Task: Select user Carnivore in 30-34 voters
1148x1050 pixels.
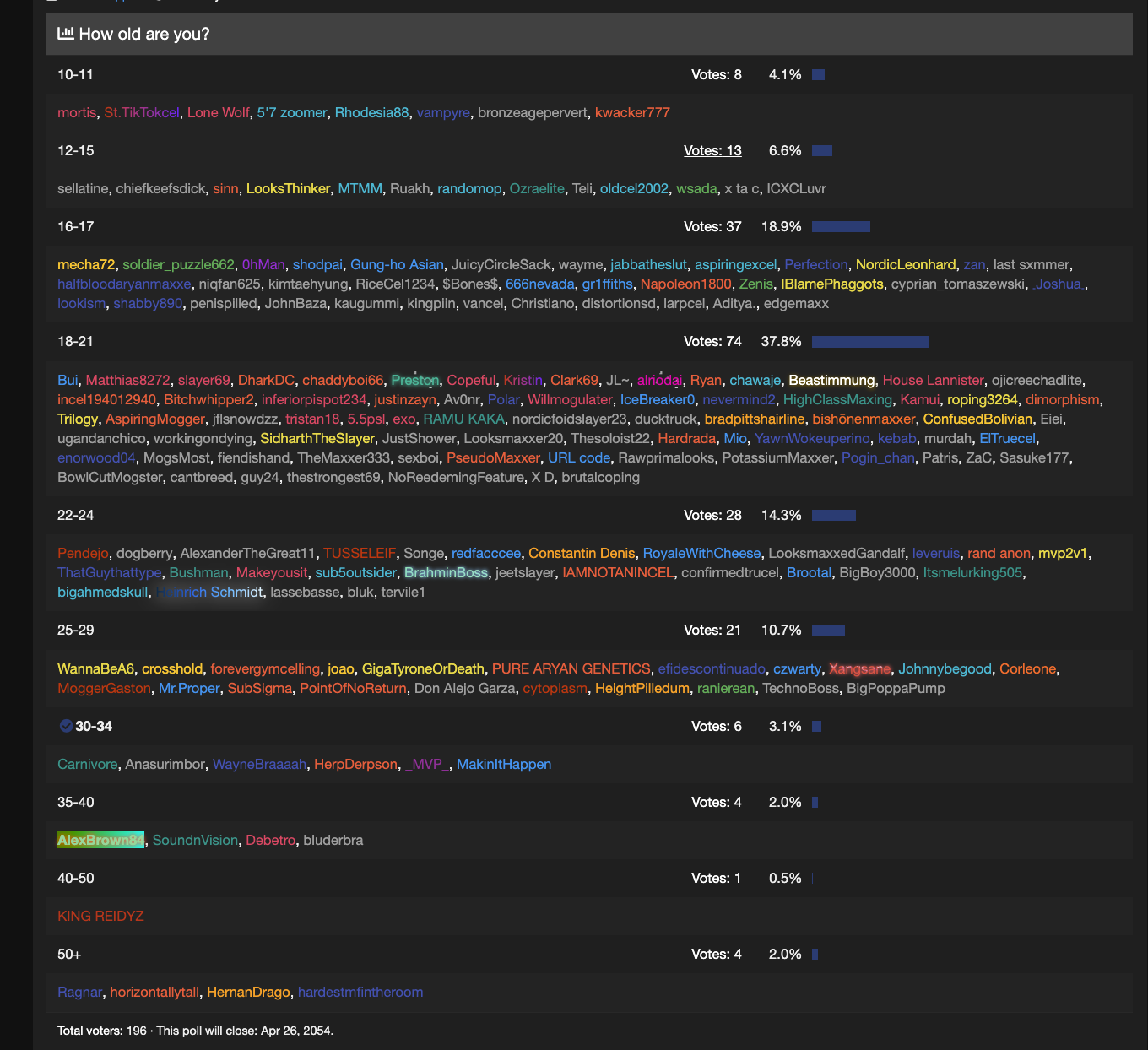Action: tap(88, 764)
